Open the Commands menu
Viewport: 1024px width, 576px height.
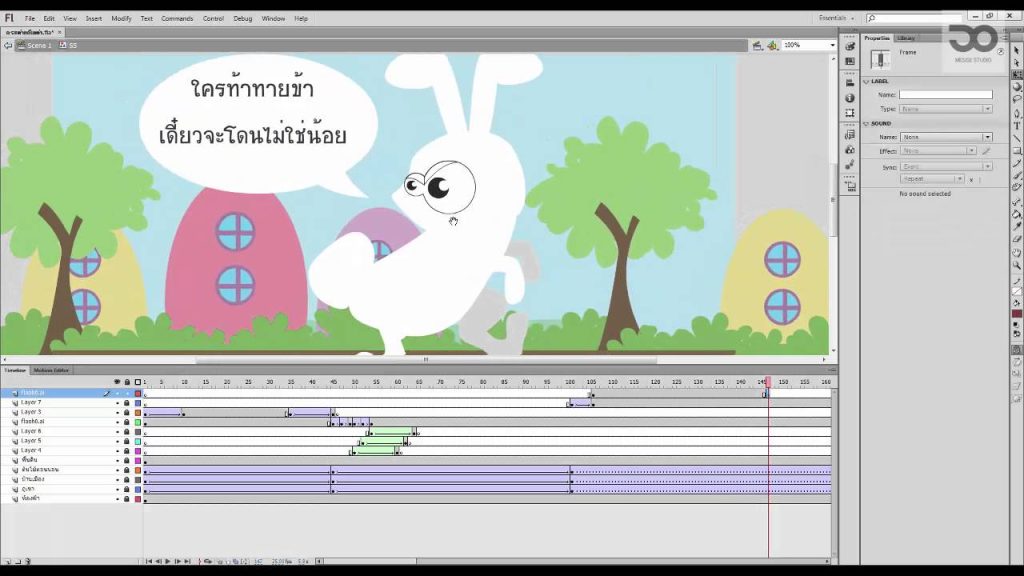[177, 19]
